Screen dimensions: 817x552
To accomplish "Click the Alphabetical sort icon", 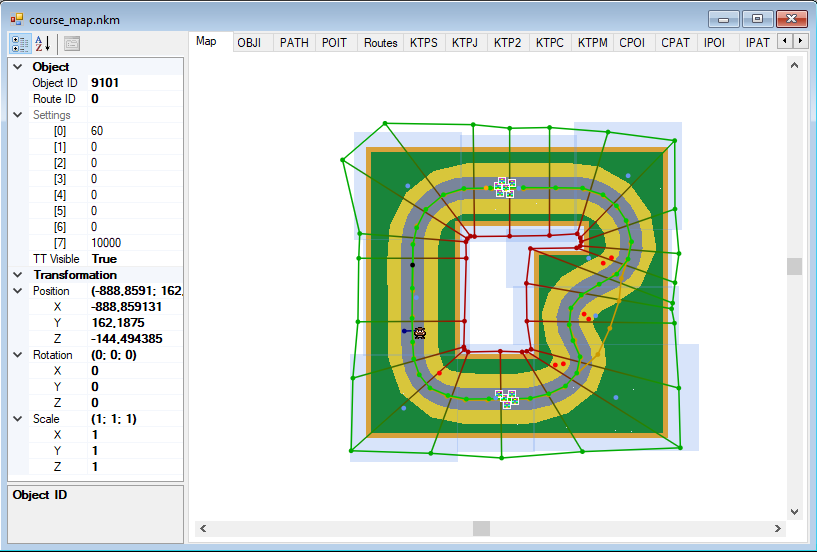I will click(x=43, y=44).
